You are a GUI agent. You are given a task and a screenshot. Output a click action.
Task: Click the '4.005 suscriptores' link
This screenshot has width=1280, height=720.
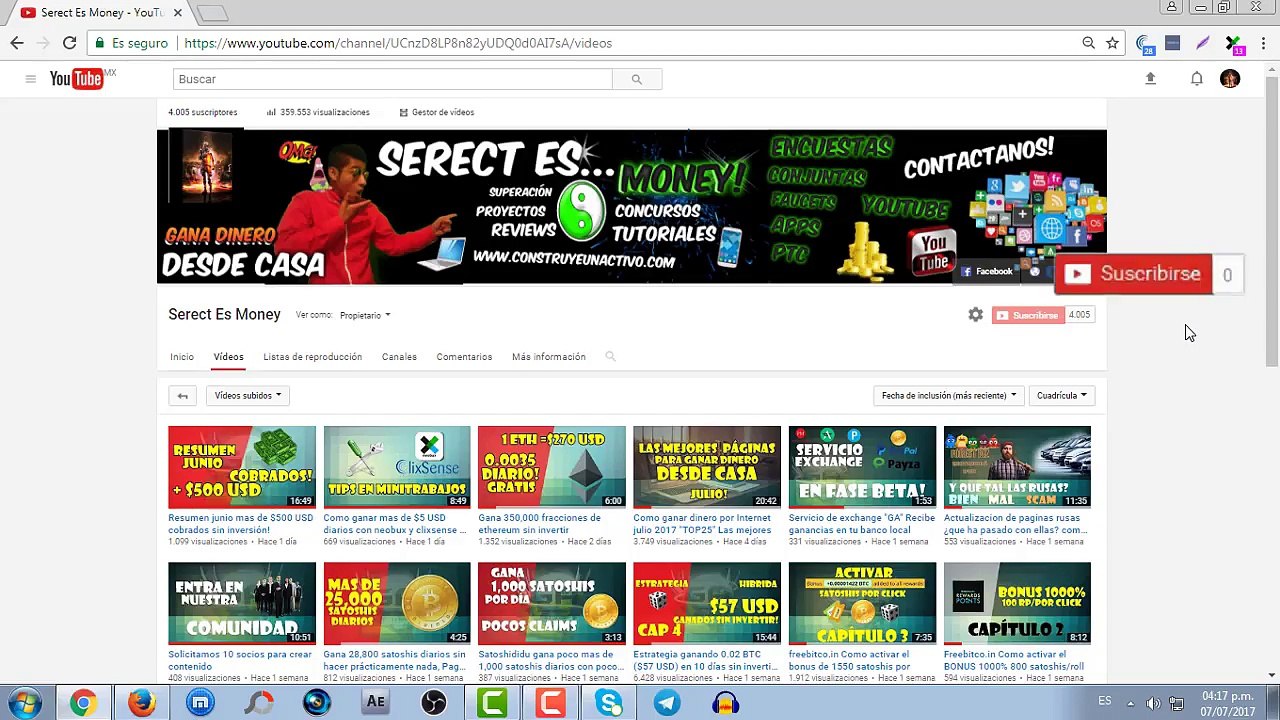pyautogui.click(x=203, y=112)
